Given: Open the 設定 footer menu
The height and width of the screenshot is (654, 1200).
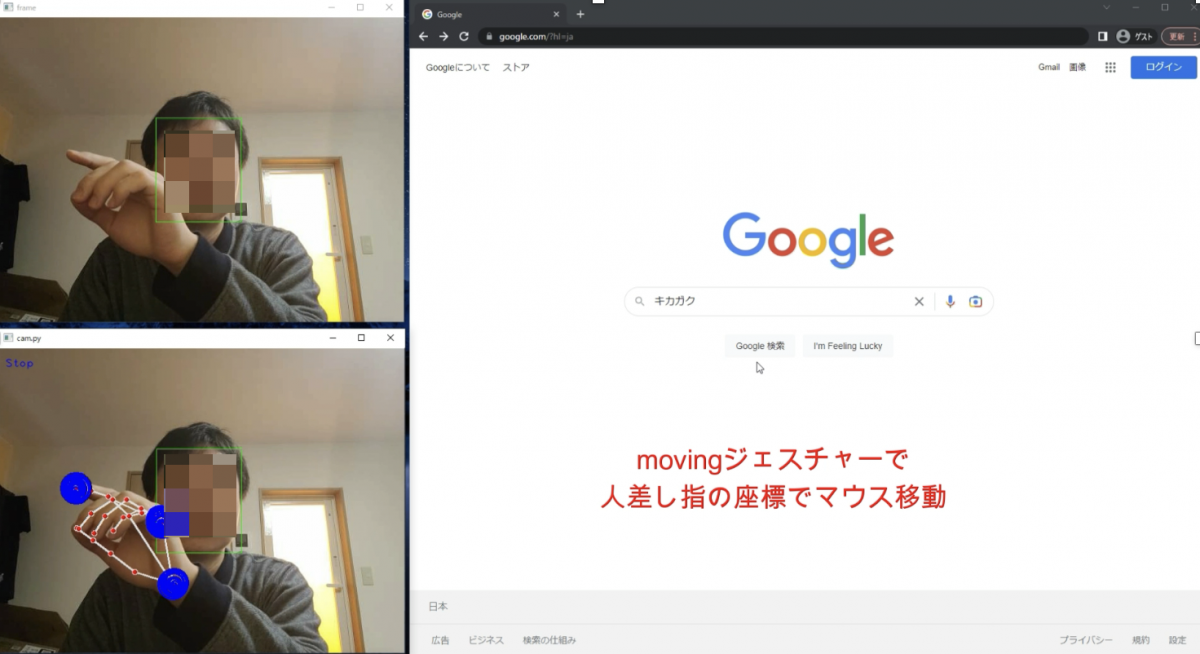Looking at the screenshot, I should [x=1177, y=640].
